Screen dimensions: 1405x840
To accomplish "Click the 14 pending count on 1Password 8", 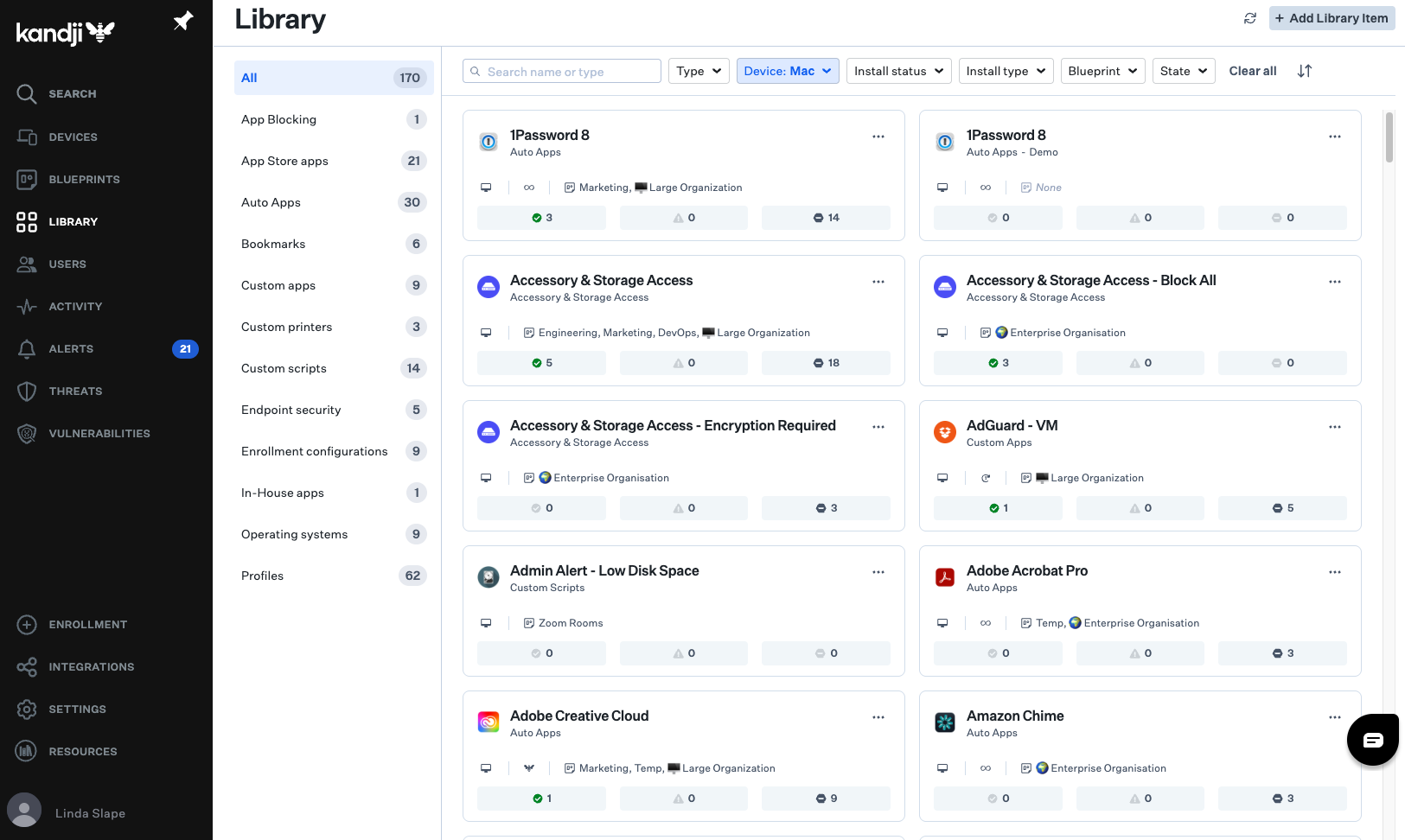I will (x=826, y=218).
